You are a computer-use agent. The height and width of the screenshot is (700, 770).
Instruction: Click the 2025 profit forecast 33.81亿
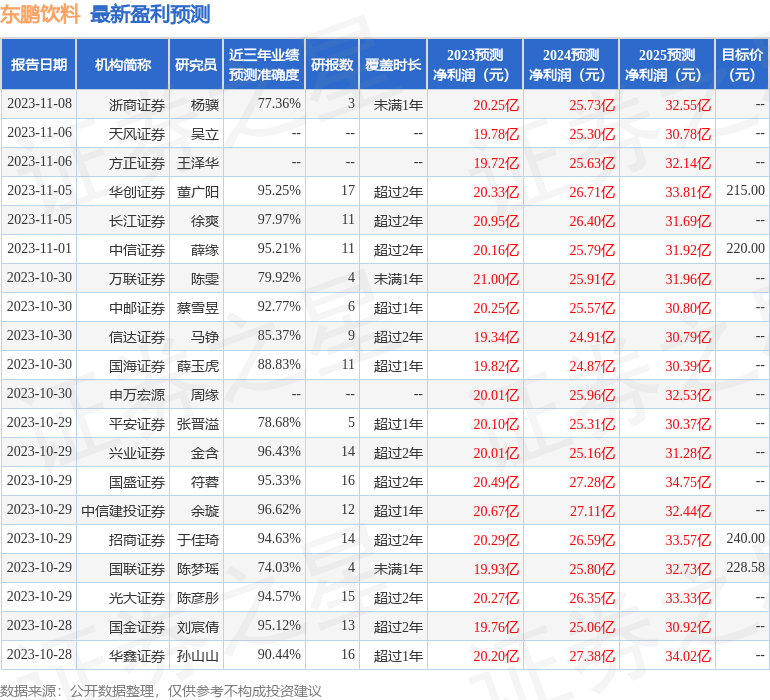pyautogui.click(x=688, y=192)
